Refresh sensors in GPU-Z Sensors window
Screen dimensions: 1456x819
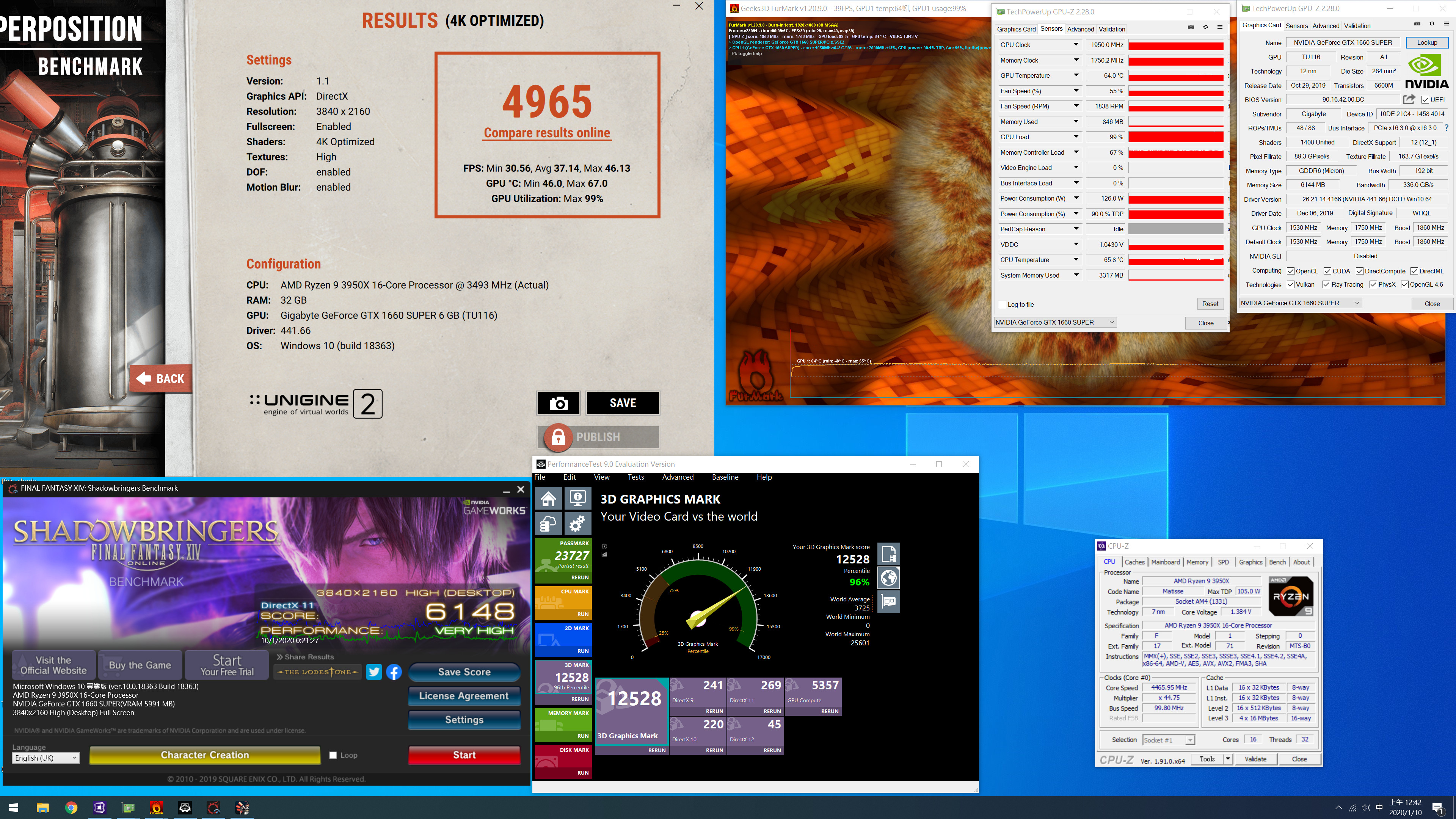(x=1205, y=28)
